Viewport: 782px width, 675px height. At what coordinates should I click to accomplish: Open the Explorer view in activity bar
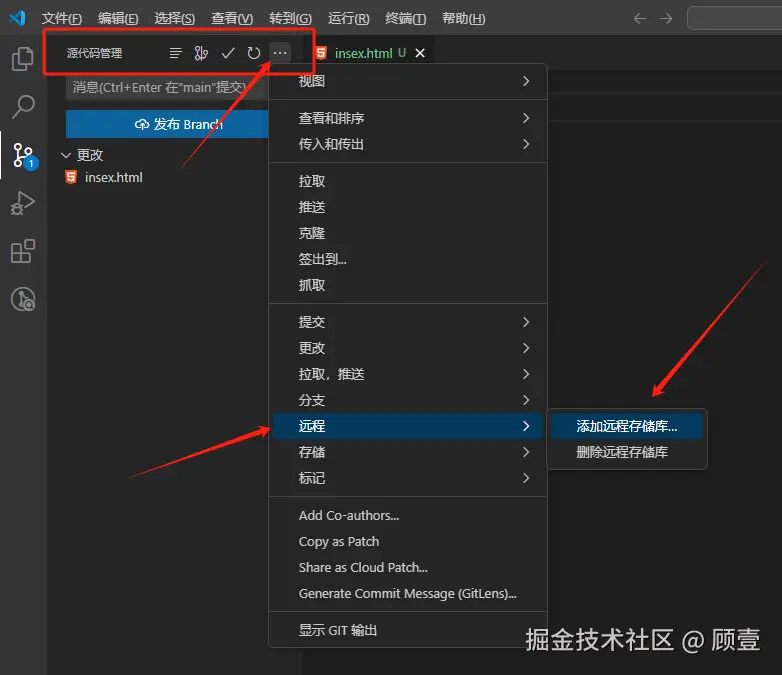(22, 59)
